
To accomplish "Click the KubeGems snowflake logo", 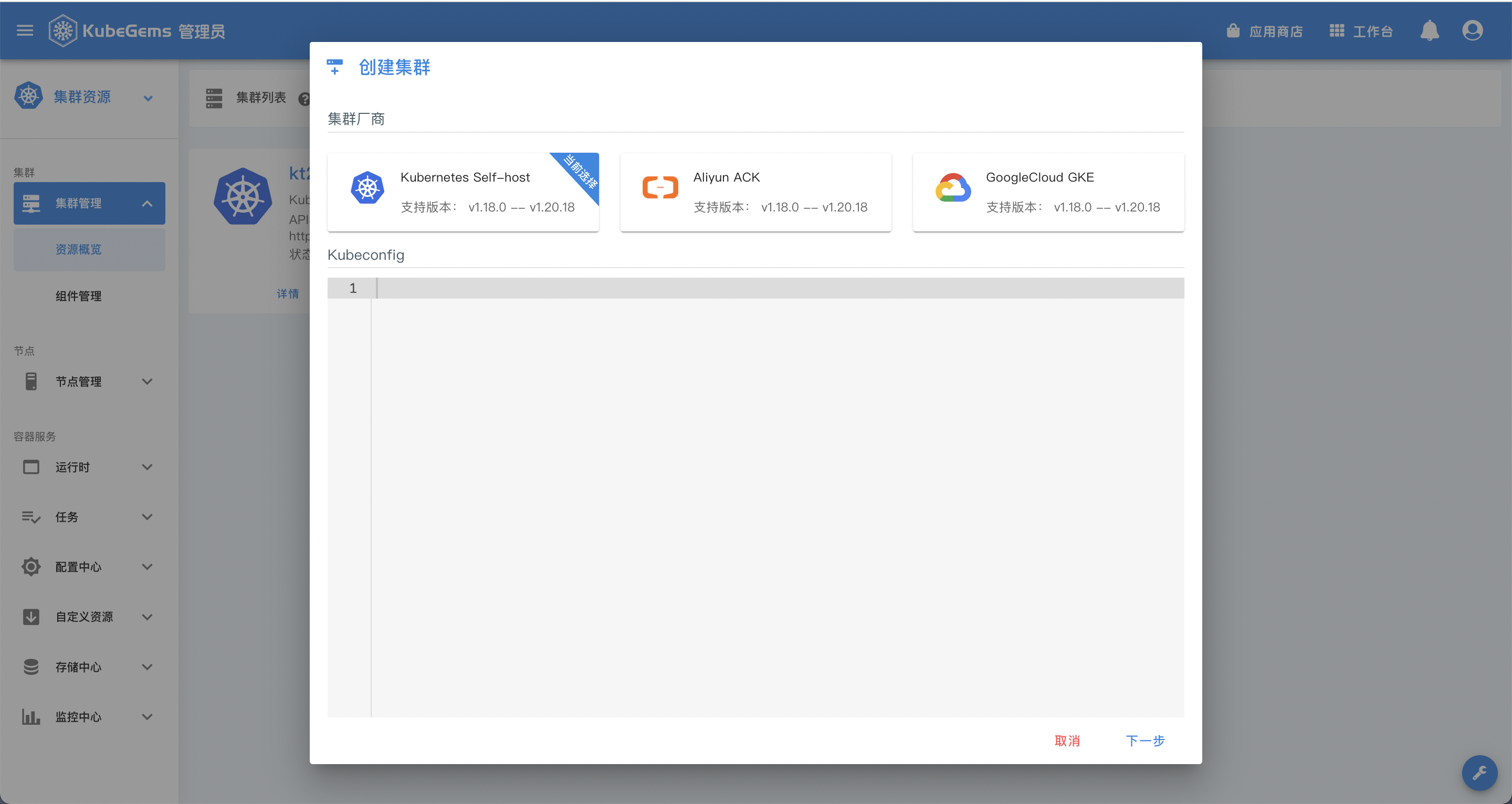I will [x=63, y=30].
